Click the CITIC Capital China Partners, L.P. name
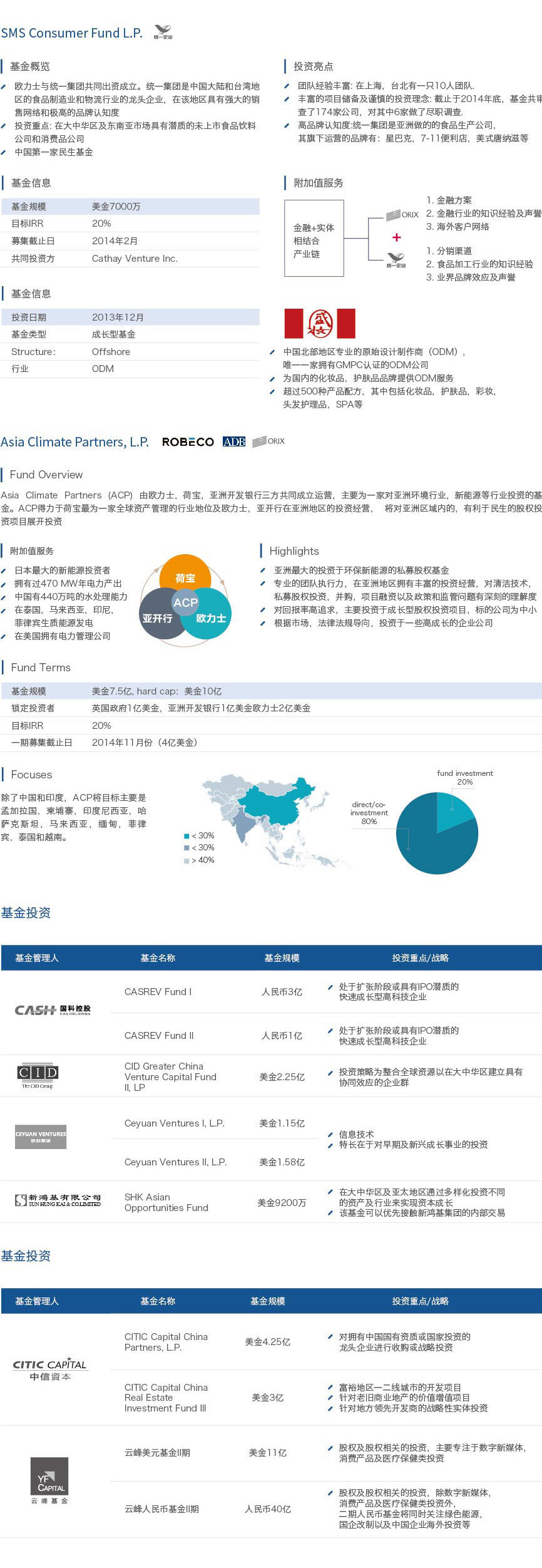The image size is (542, 1568). [x=166, y=1342]
